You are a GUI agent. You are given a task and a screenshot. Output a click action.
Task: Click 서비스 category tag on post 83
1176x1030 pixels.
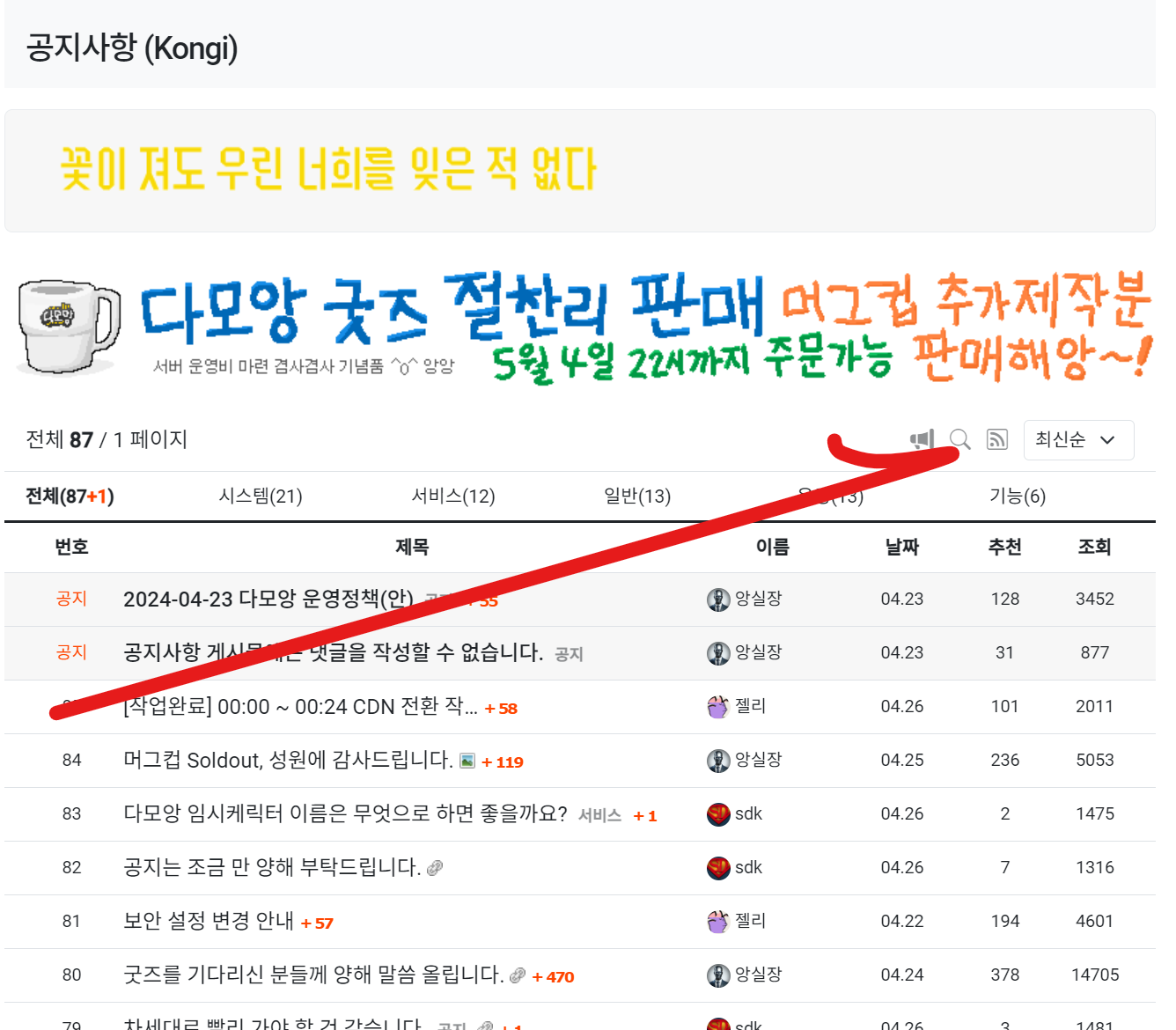coord(600,816)
